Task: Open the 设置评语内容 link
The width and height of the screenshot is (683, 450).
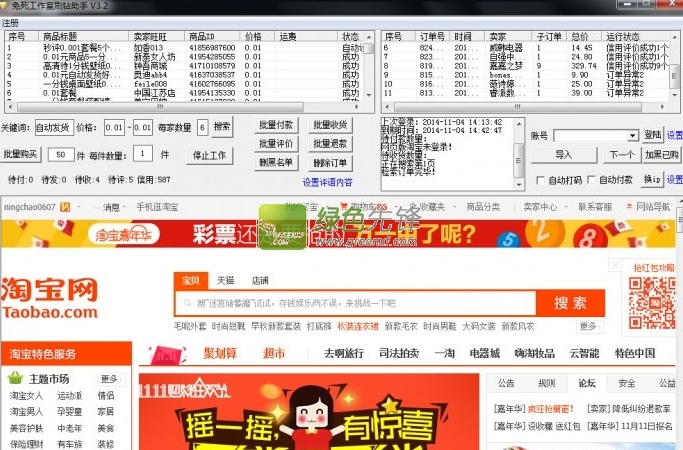Action: pyautogui.click(x=328, y=183)
